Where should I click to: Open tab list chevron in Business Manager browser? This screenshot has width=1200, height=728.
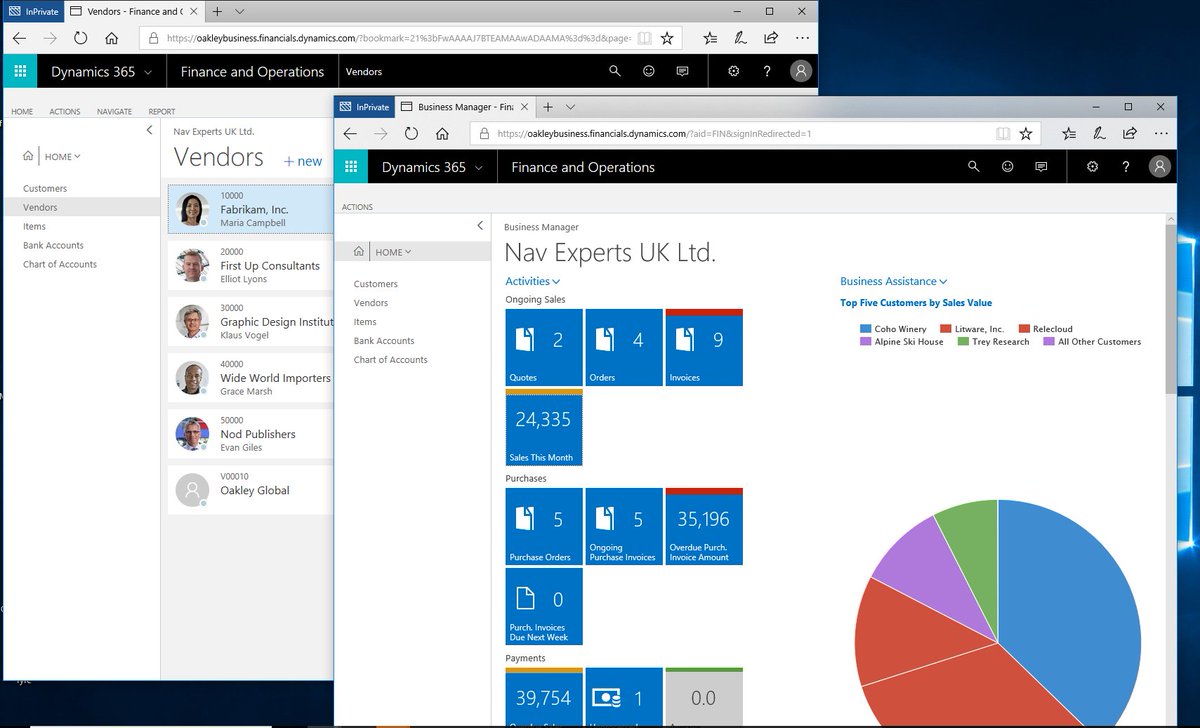coord(571,106)
